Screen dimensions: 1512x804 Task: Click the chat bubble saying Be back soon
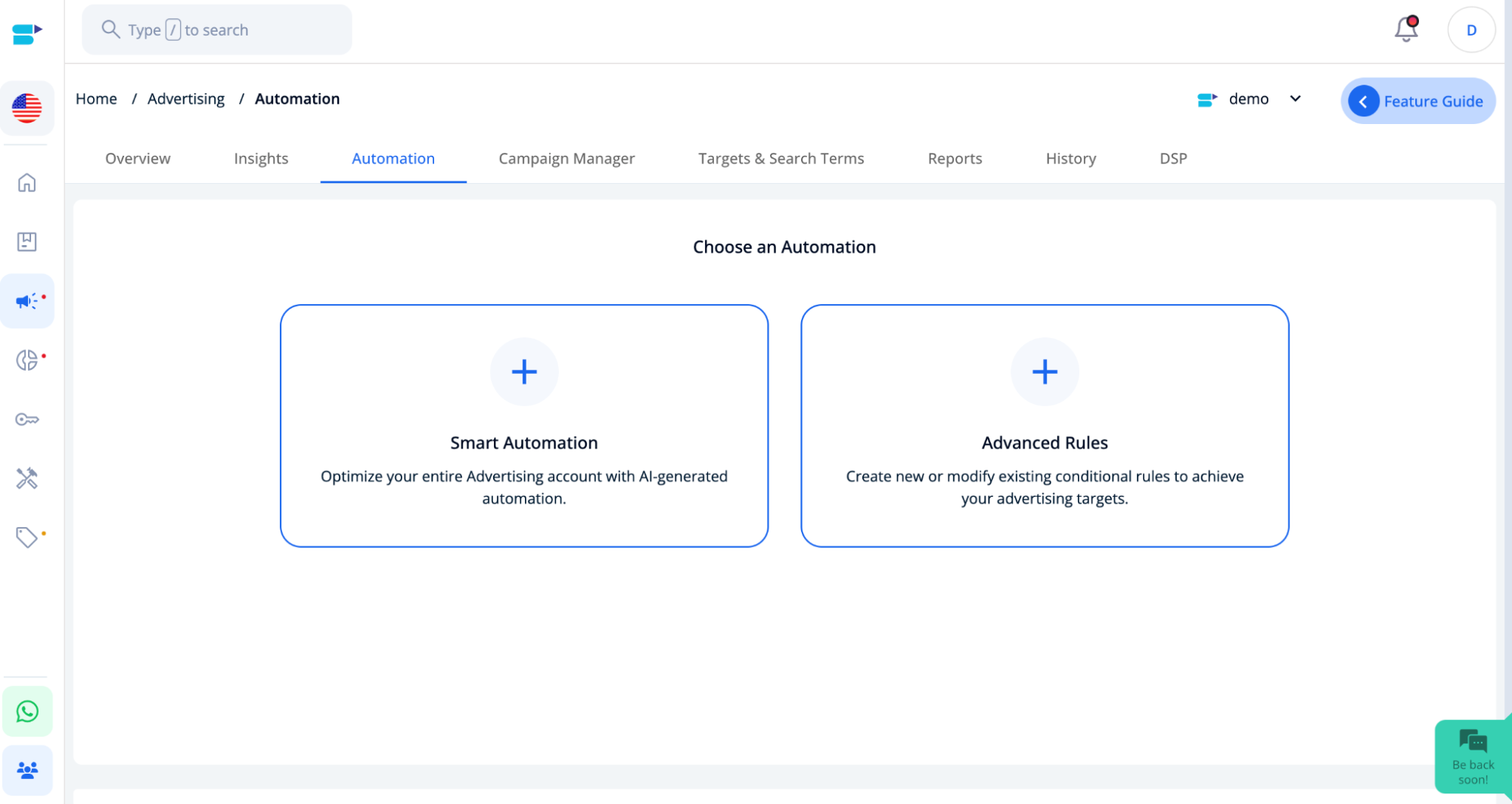(x=1472, y=756)
